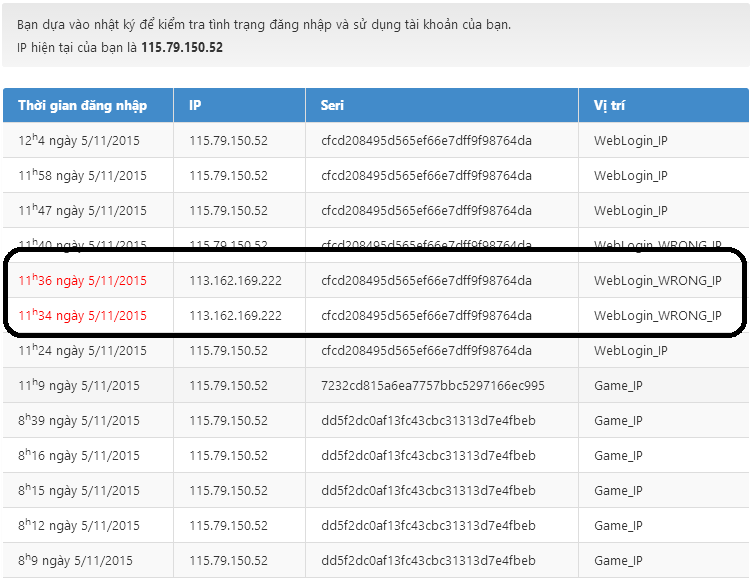Select the 8h39 ngày 5/11/2015 login time
Viewport: 750px width, 578px height.
pos(79,421)
